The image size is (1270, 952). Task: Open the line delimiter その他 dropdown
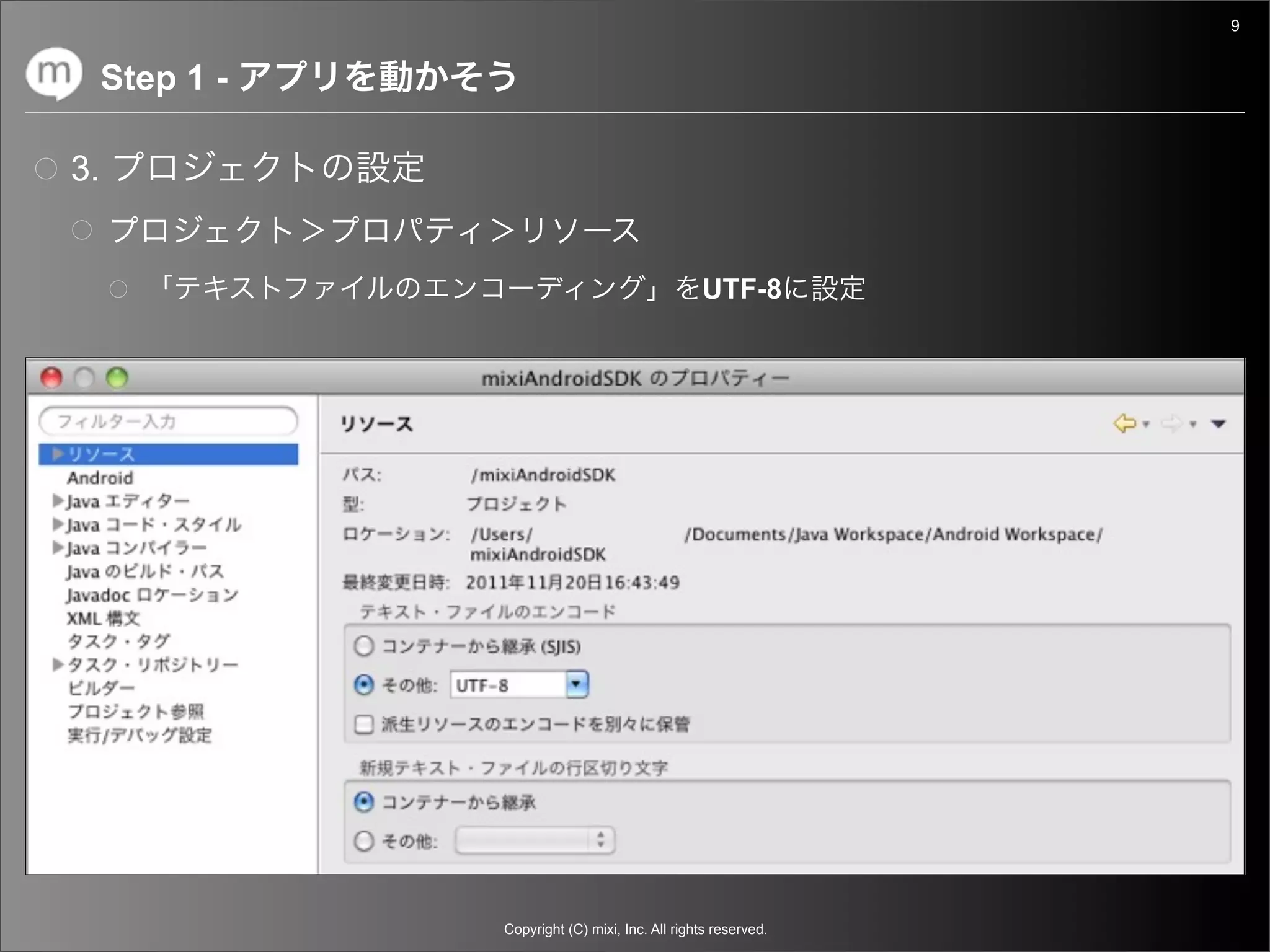point(535,840)
